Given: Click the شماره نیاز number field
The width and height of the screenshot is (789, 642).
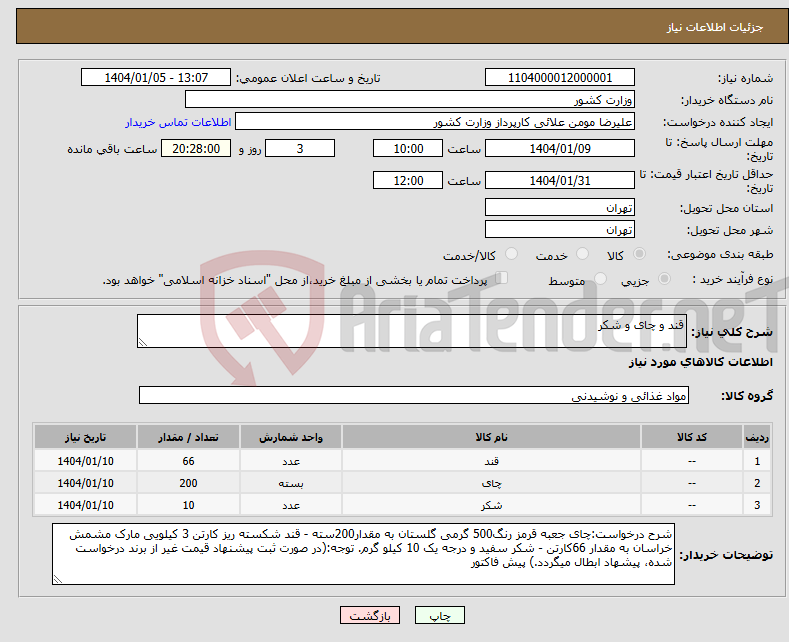Looking at the screenshot, I should pos(560,77).
